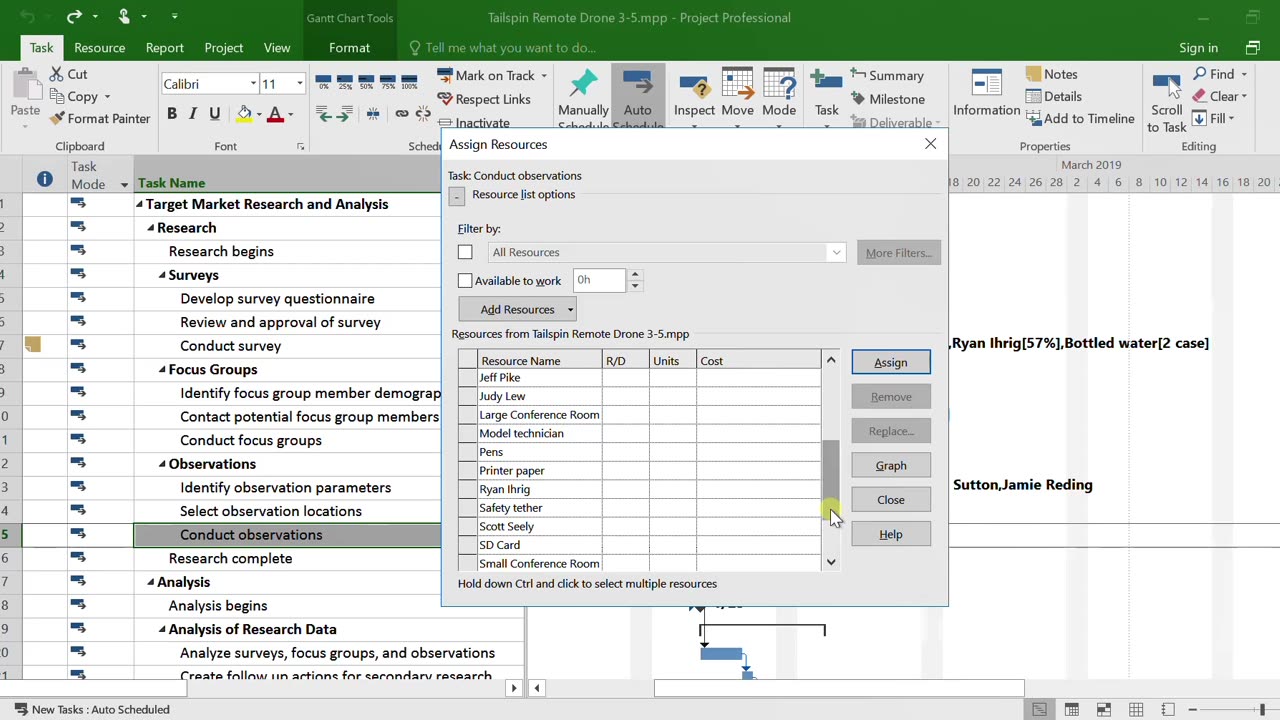This screenshot has height=720, width=1280.
Task: Apply the red font color
Action: coord(276,114)
